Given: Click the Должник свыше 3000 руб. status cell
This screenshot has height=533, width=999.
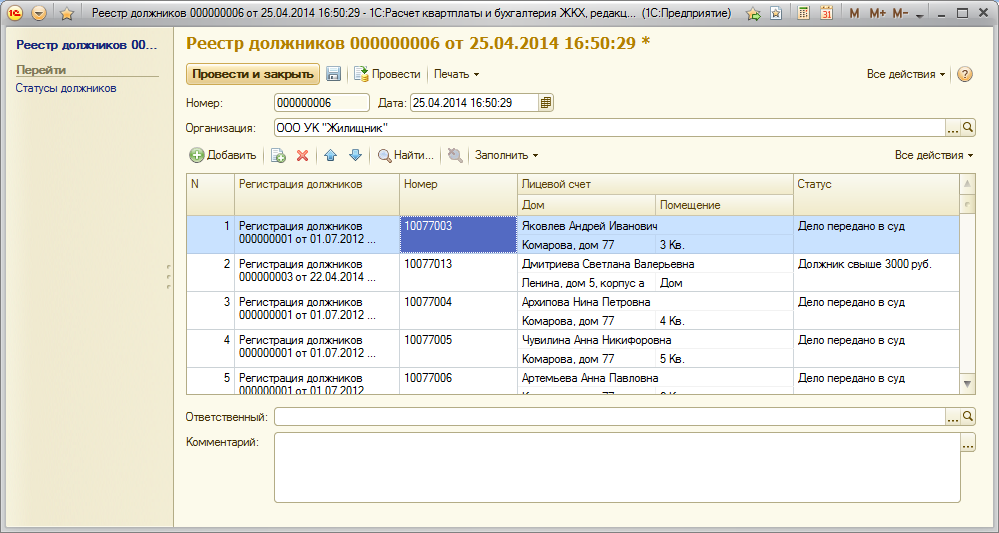Looking at the screenshot, I should point(876,273).
